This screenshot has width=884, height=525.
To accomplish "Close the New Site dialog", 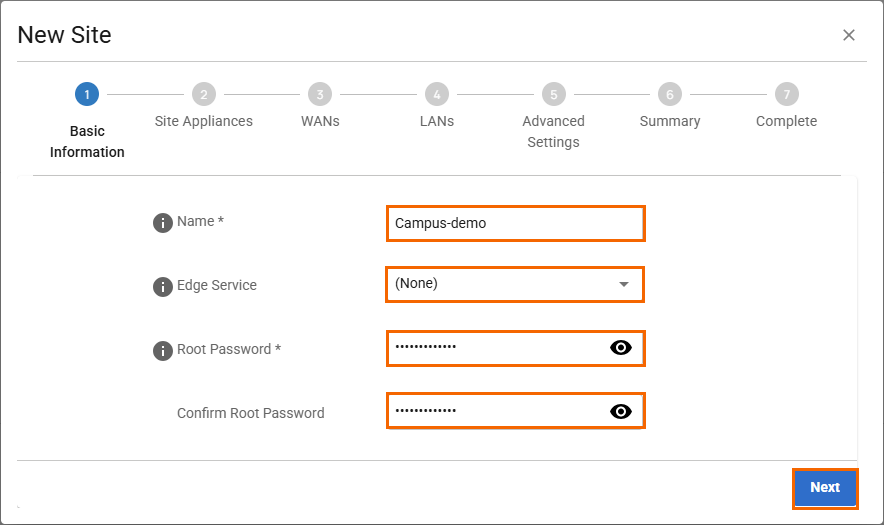I will [x=848, y=35].
